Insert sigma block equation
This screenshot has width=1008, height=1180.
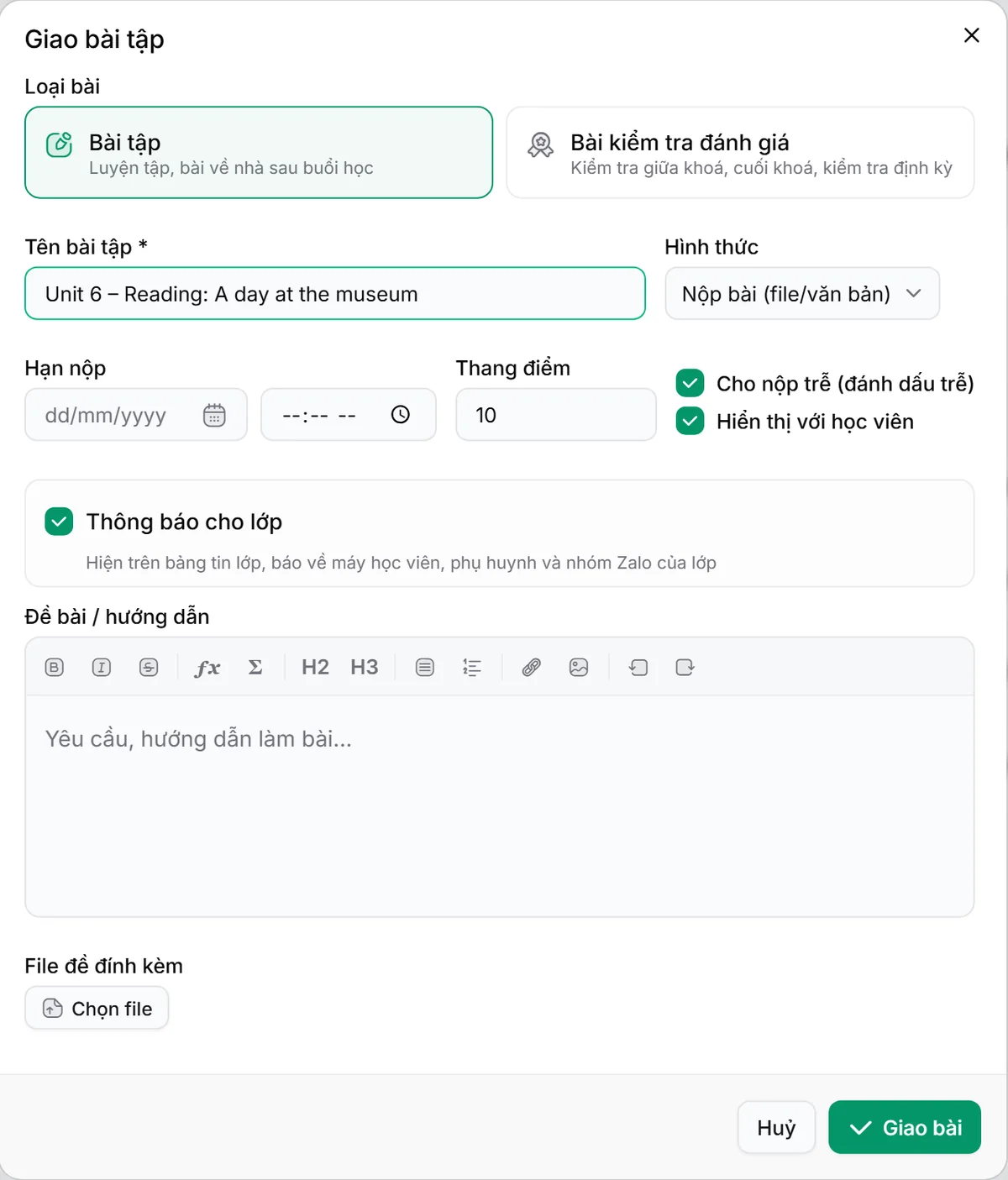(x=255, y=668)
